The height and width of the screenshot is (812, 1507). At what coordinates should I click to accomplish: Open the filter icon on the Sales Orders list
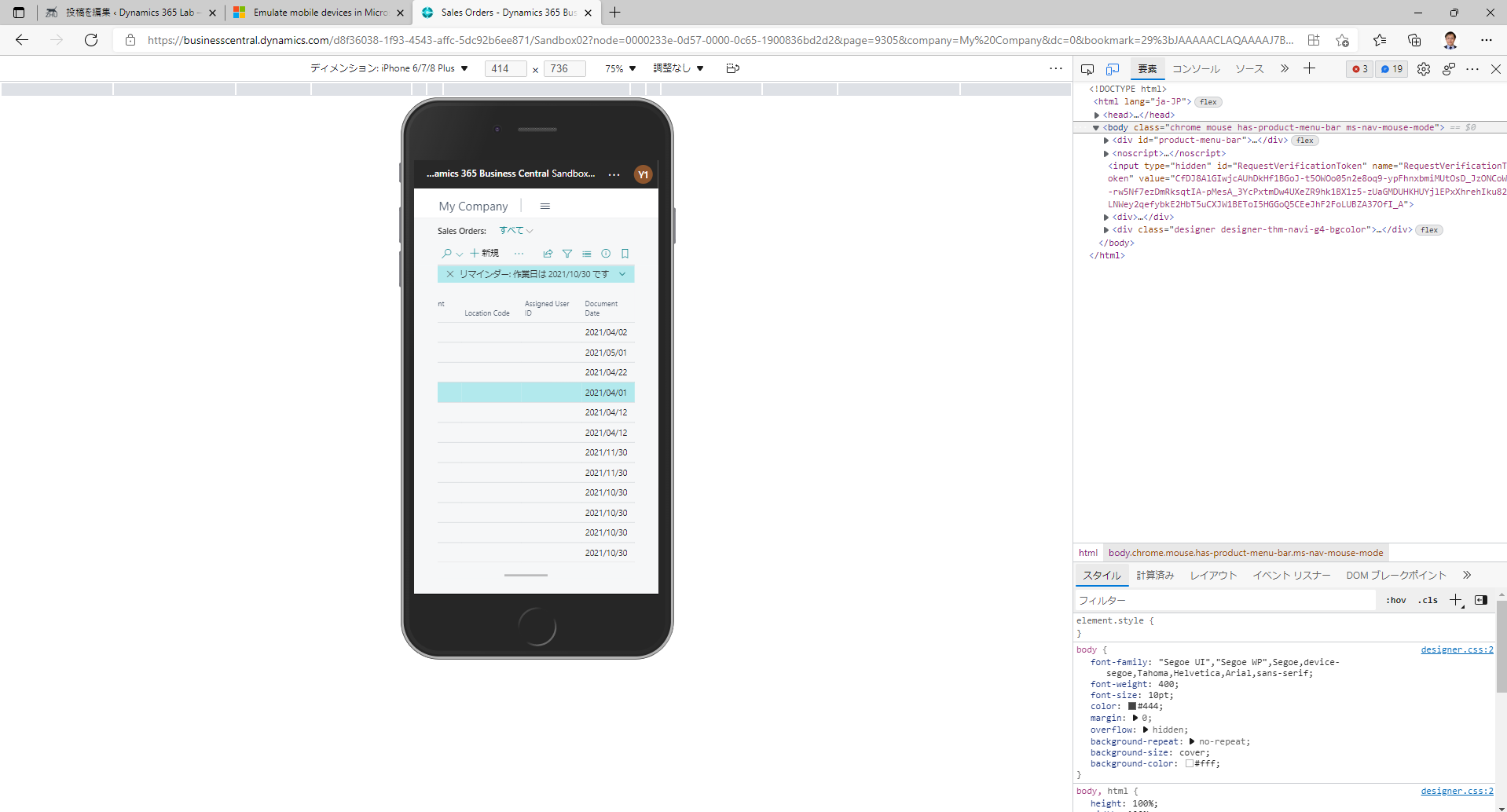(x=567, y=253)
